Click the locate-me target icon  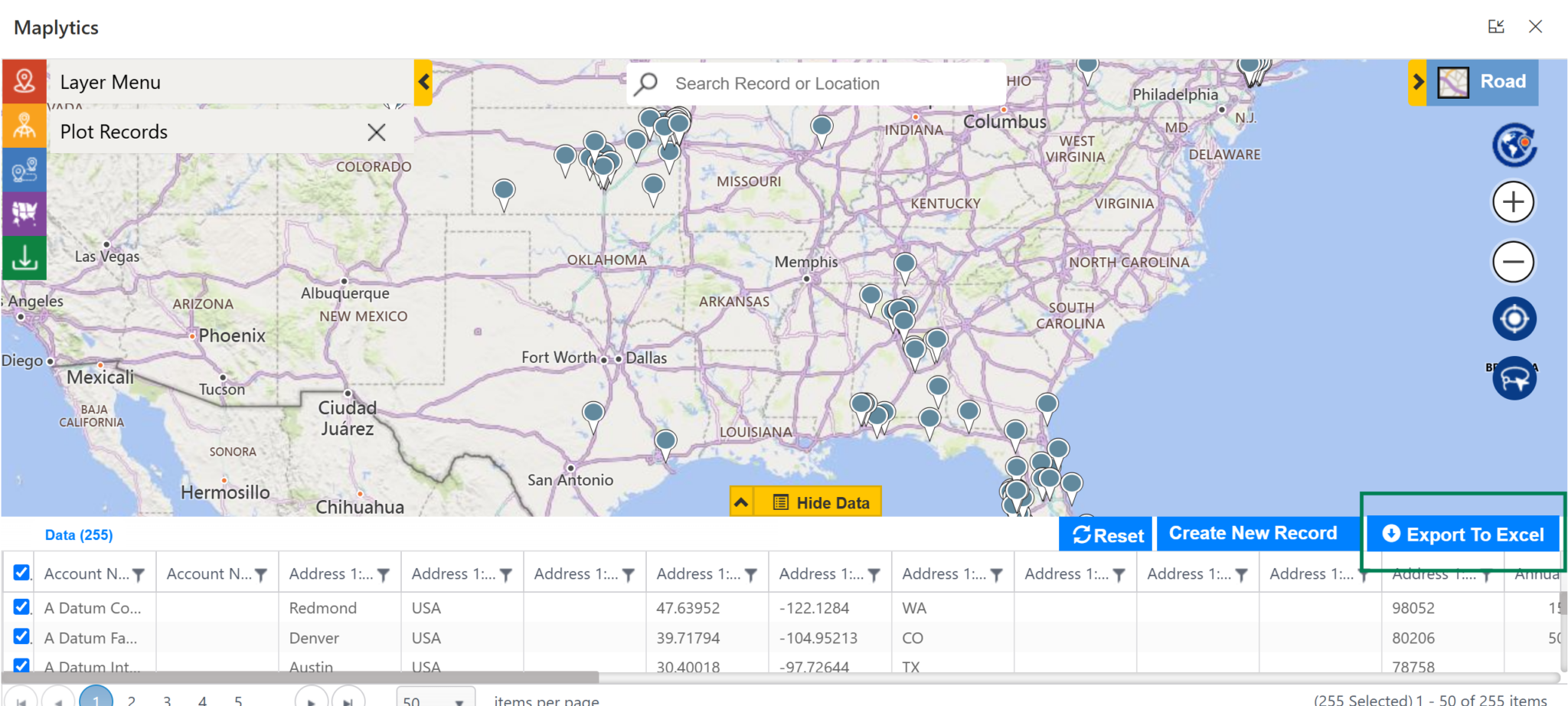pyautogui.click(x=1513, y=319)
